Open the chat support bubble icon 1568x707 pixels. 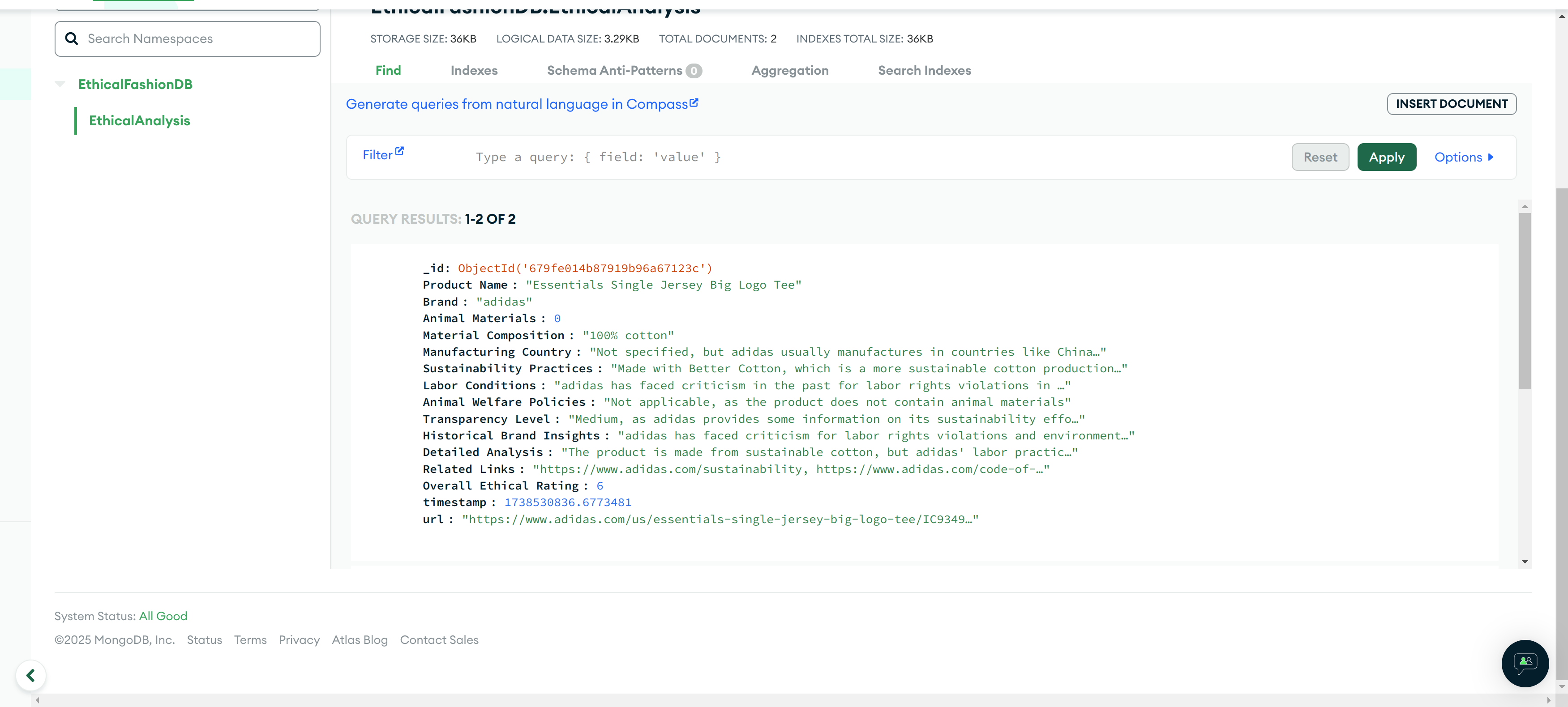[1525, 663]
